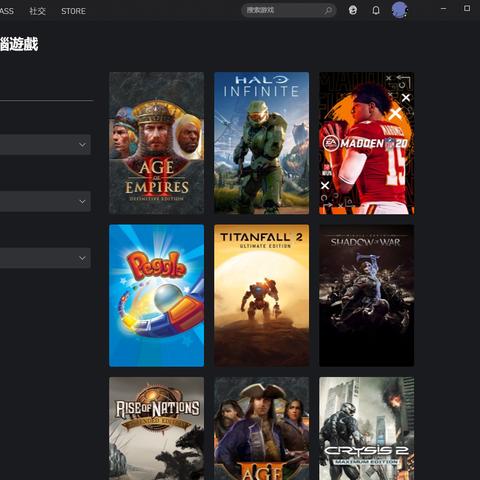This screenshot has height=480, width=480.
Task: Open the Game Pass tab
Action: coord(7,11)
